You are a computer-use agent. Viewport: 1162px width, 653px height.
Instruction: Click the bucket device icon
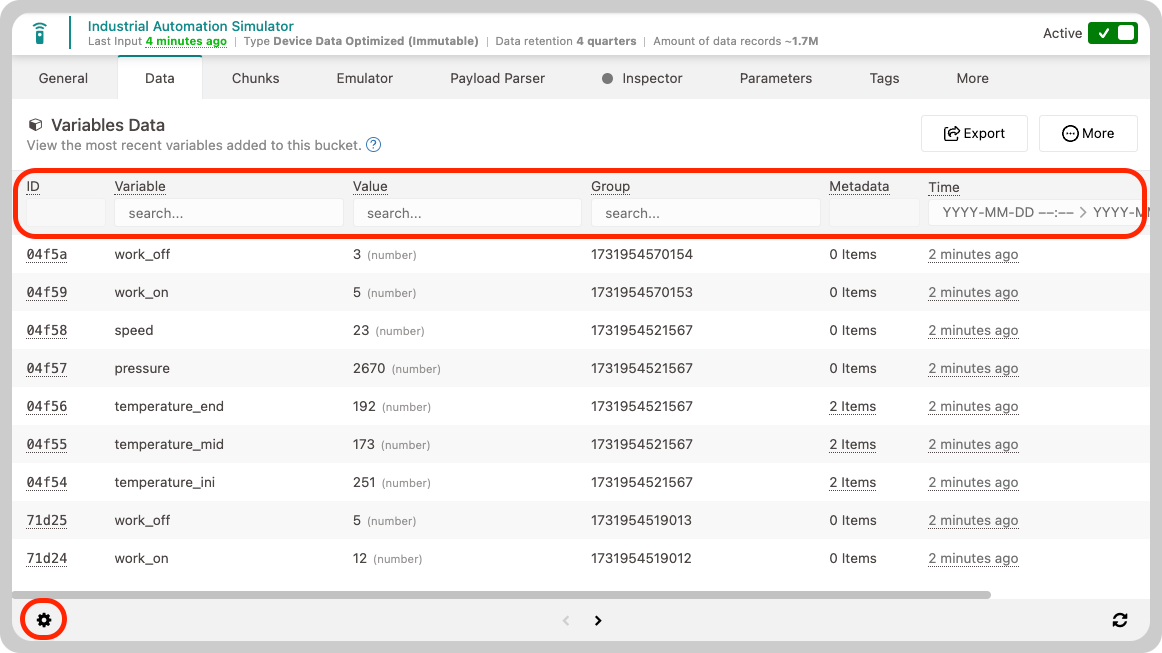tap(40, 33)
